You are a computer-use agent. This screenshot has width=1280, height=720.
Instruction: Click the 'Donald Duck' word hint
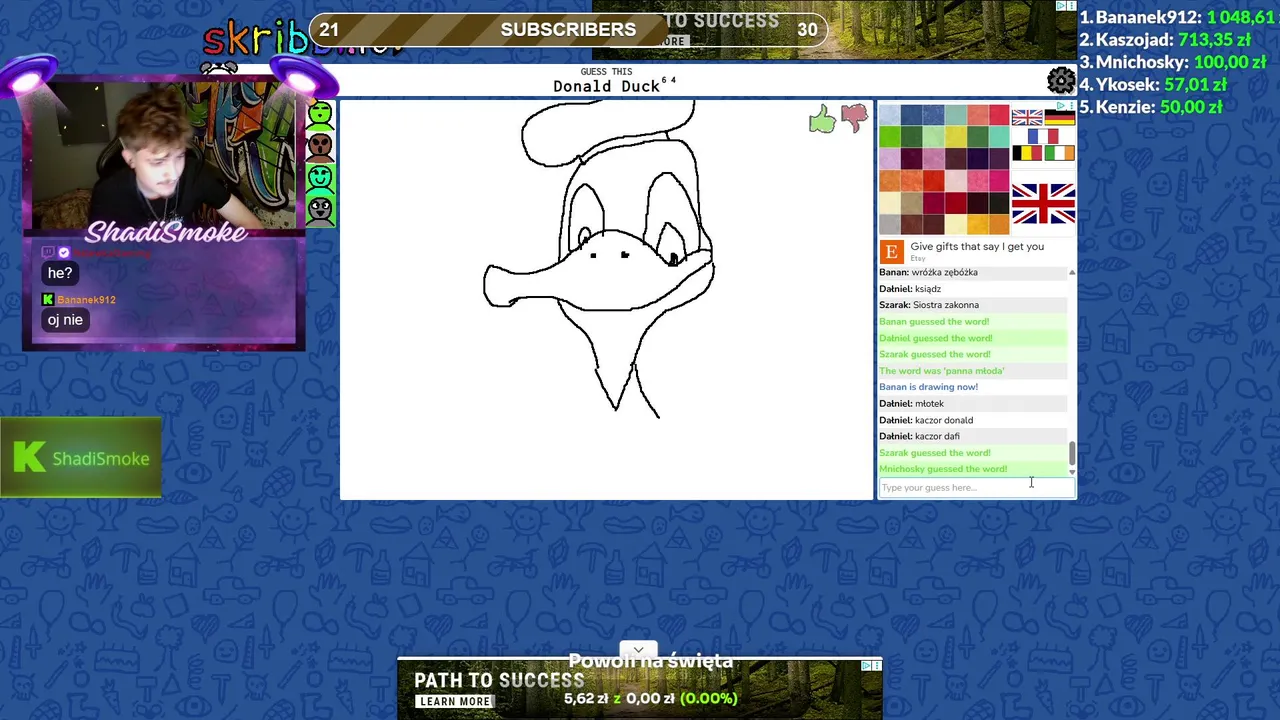click(606, 86)
